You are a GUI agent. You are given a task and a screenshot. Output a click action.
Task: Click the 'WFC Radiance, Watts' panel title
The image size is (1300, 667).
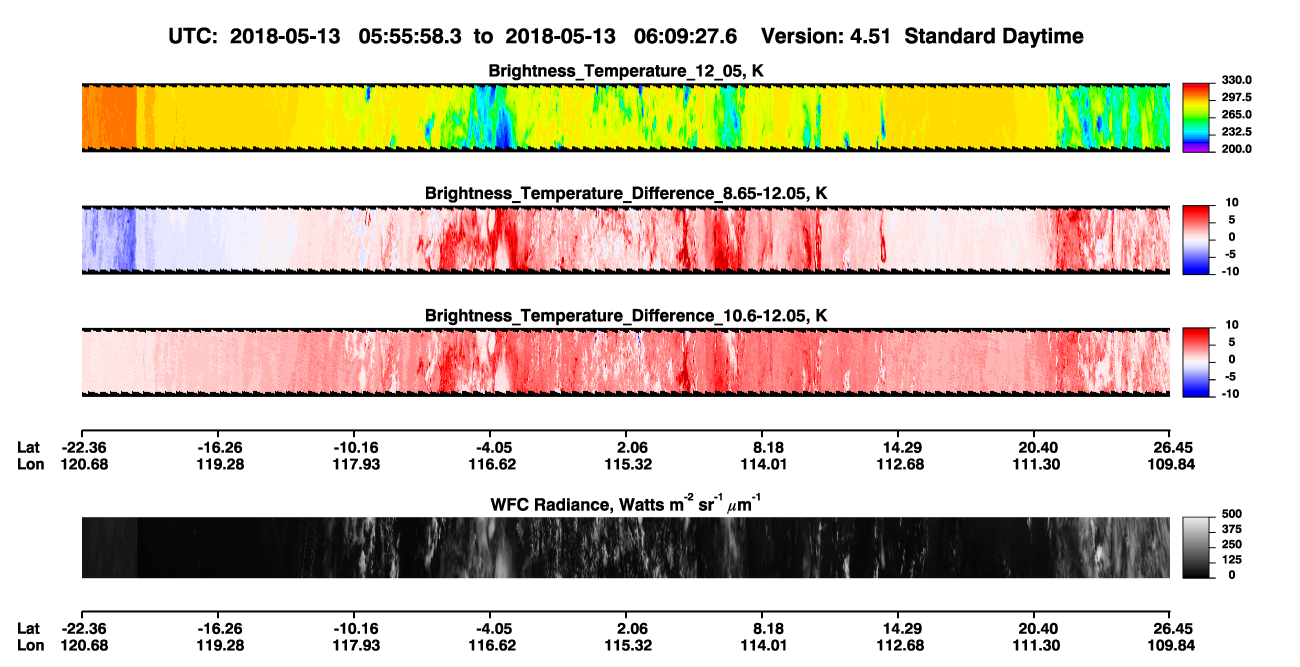click(626, 503)
